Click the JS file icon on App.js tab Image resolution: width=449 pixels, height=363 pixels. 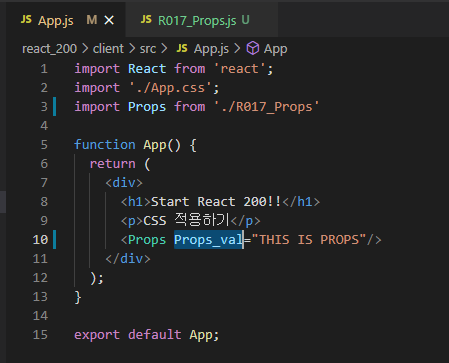coord(26,20)
